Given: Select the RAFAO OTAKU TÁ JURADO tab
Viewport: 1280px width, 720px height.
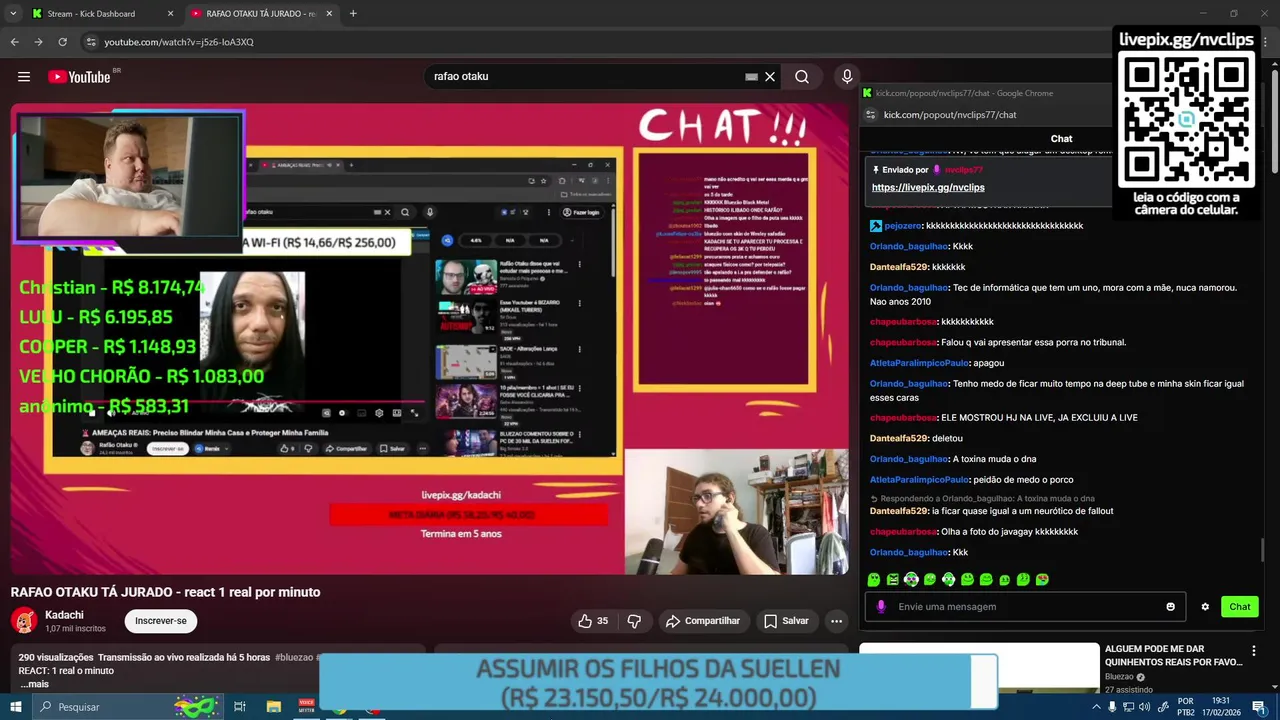Looking at the screenshot, I should coord(260,13).
